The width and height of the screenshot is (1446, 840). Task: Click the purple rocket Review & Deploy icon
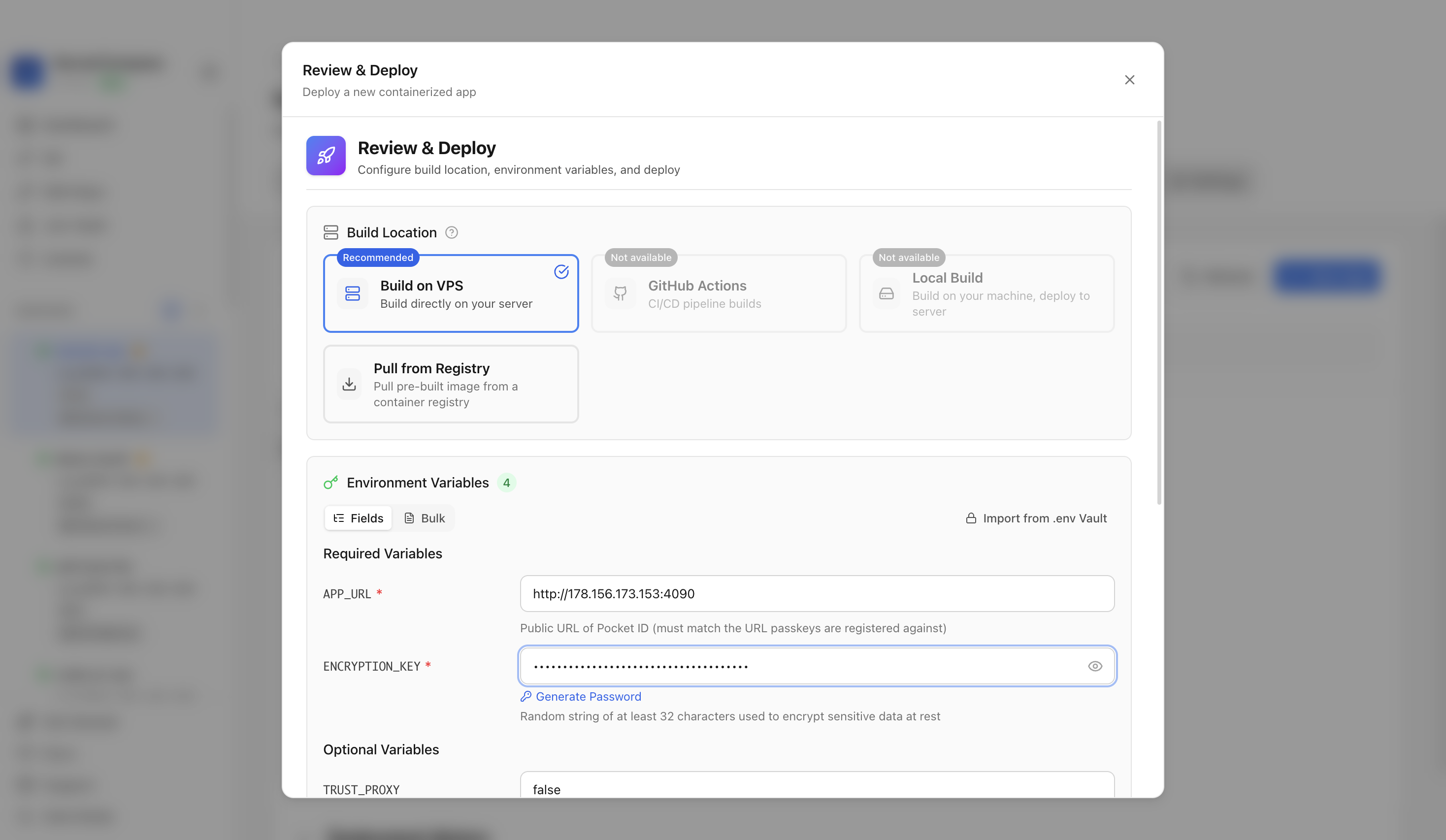[x=326, y=156]
